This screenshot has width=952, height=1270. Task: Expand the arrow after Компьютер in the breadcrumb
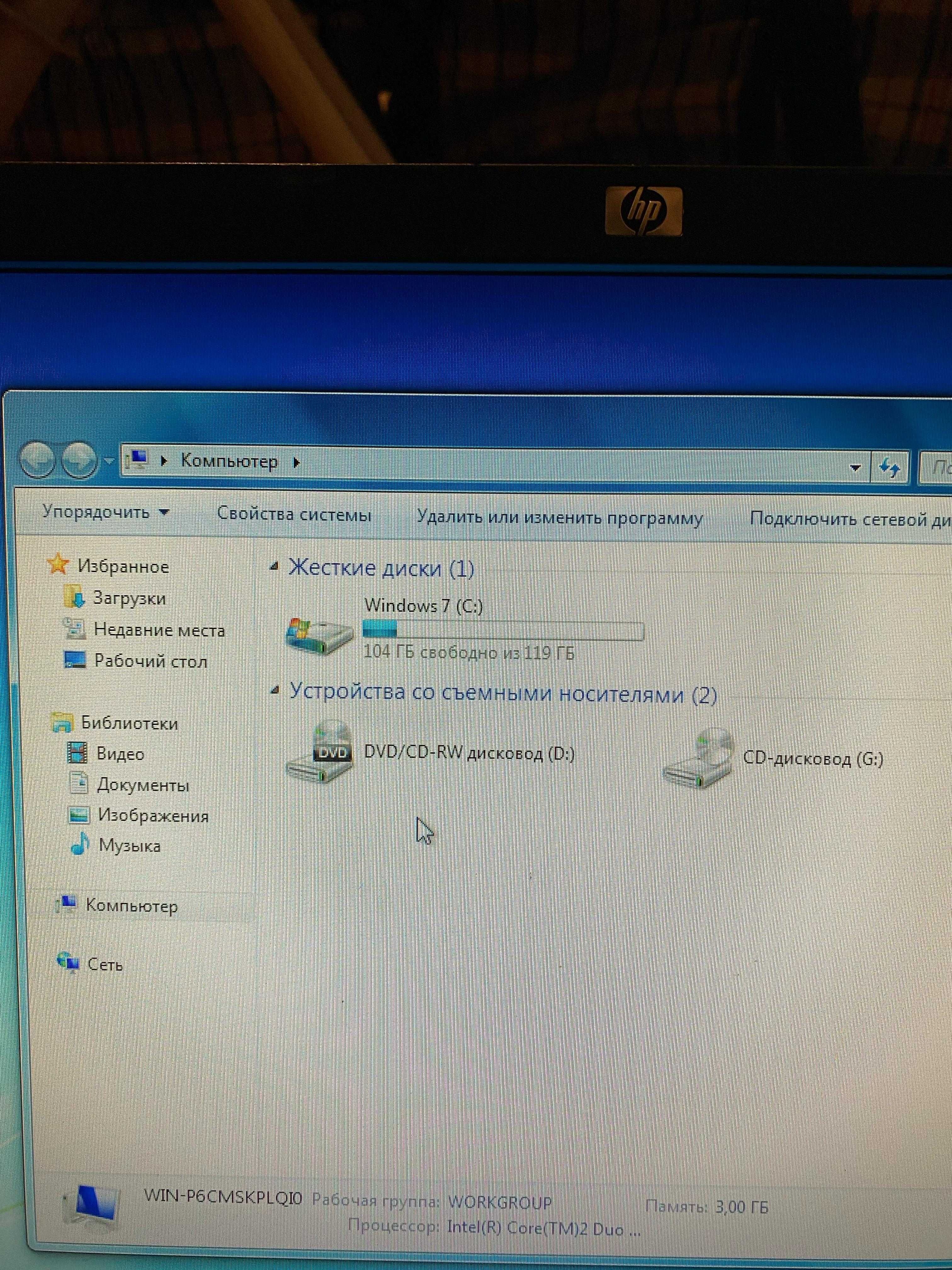pos(297,462)
